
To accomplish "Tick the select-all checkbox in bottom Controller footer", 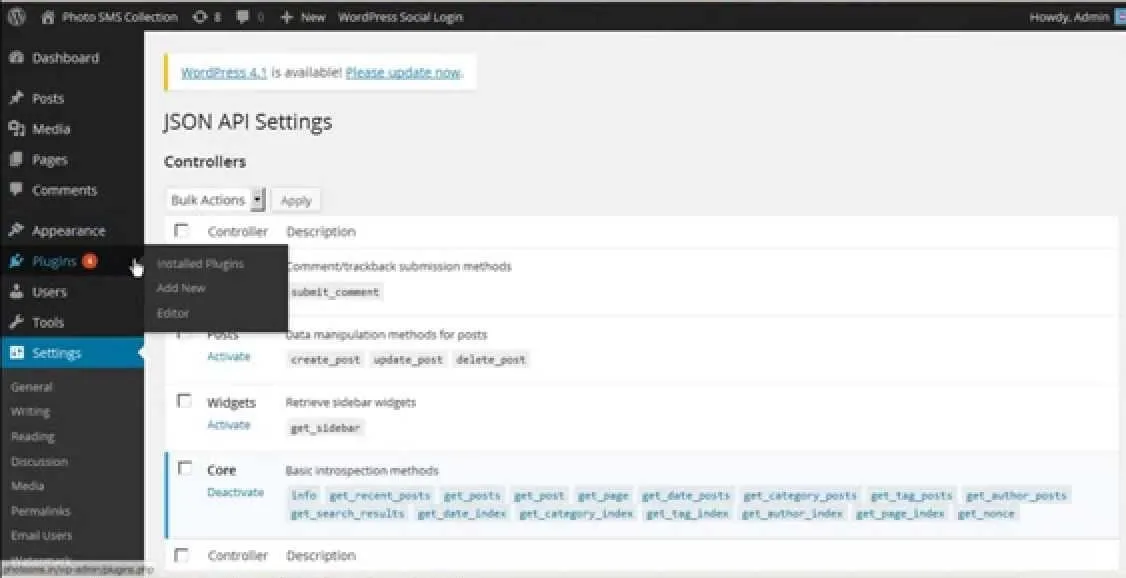I will (x=182, y=555).
